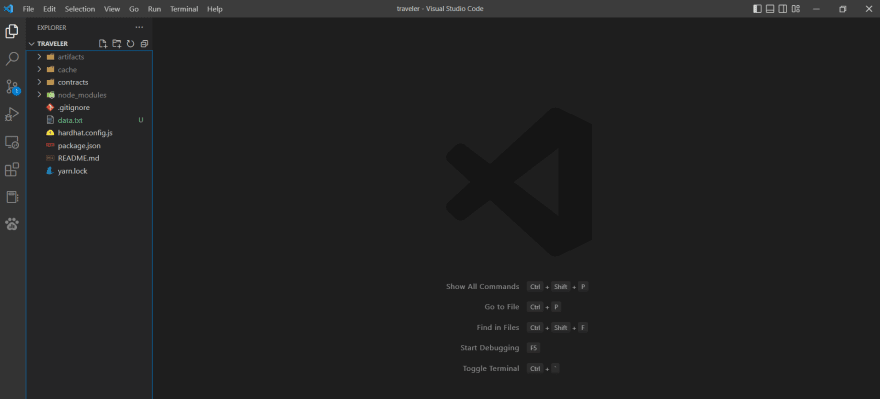Open the View menu
The height and width of the screenshot is (399, 880).
click(x=112, y=9)
